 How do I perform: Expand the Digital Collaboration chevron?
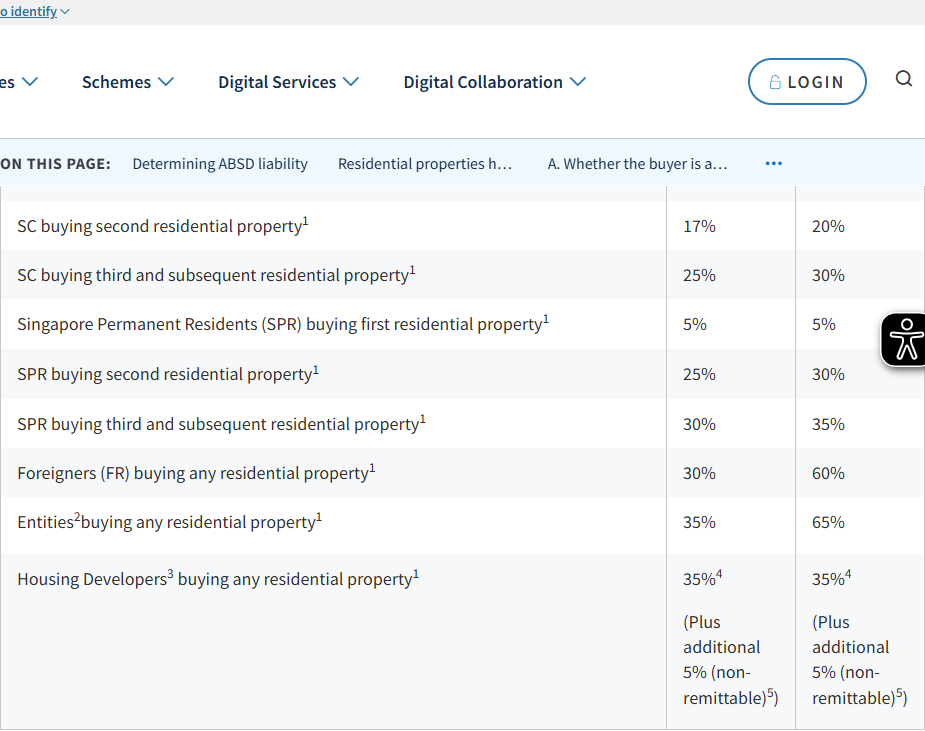(578, 81)
